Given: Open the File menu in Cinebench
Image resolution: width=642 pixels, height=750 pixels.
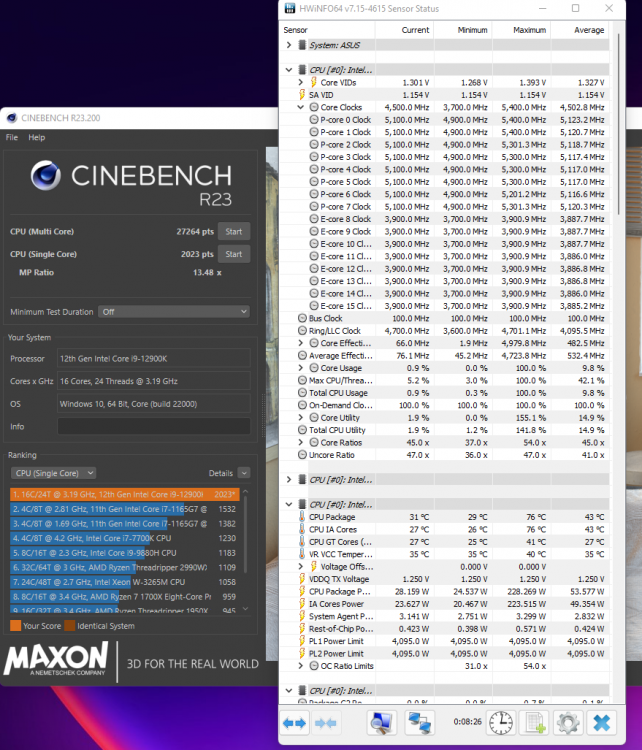Looking at the screenshot, I should click(x=12, y=137).
